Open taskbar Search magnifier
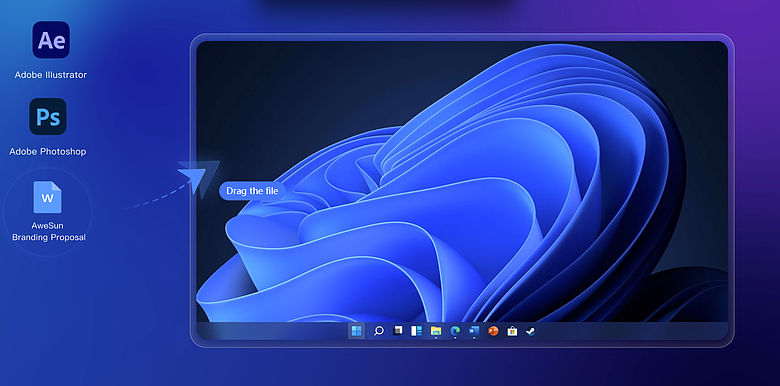 [x=379, y=331]
